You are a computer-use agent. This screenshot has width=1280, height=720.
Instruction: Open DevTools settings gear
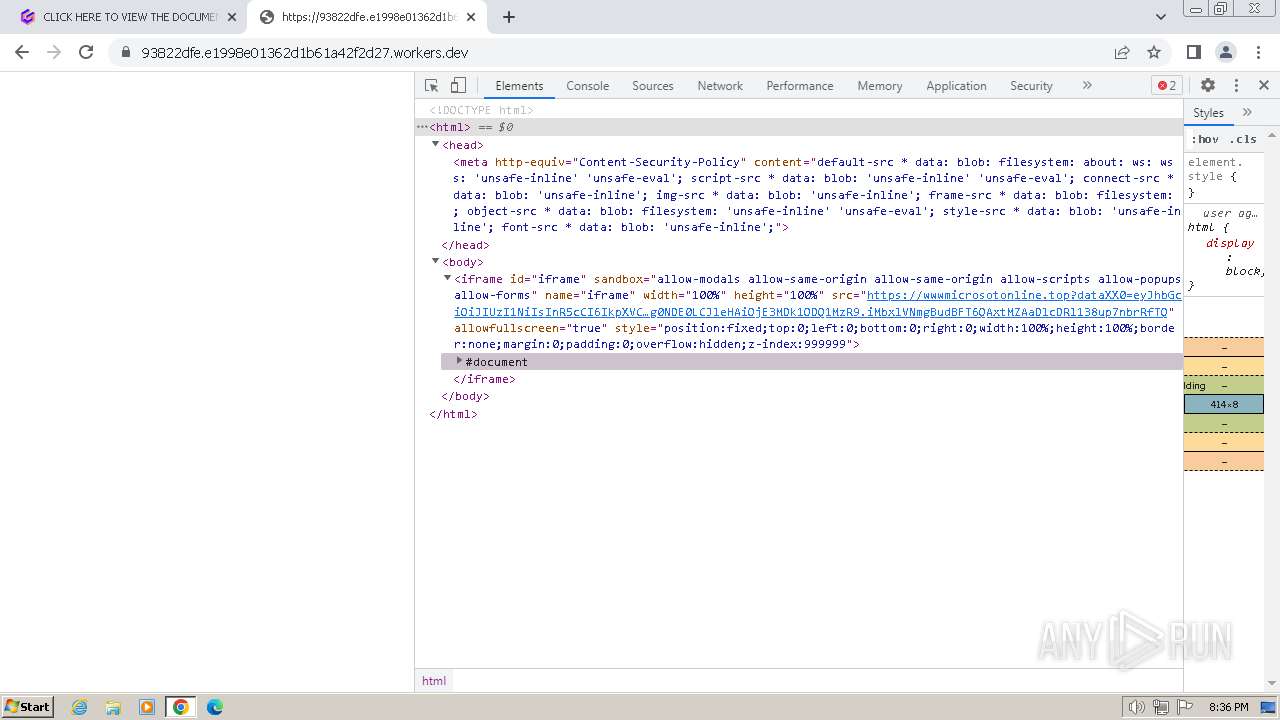coord(1208,86)
